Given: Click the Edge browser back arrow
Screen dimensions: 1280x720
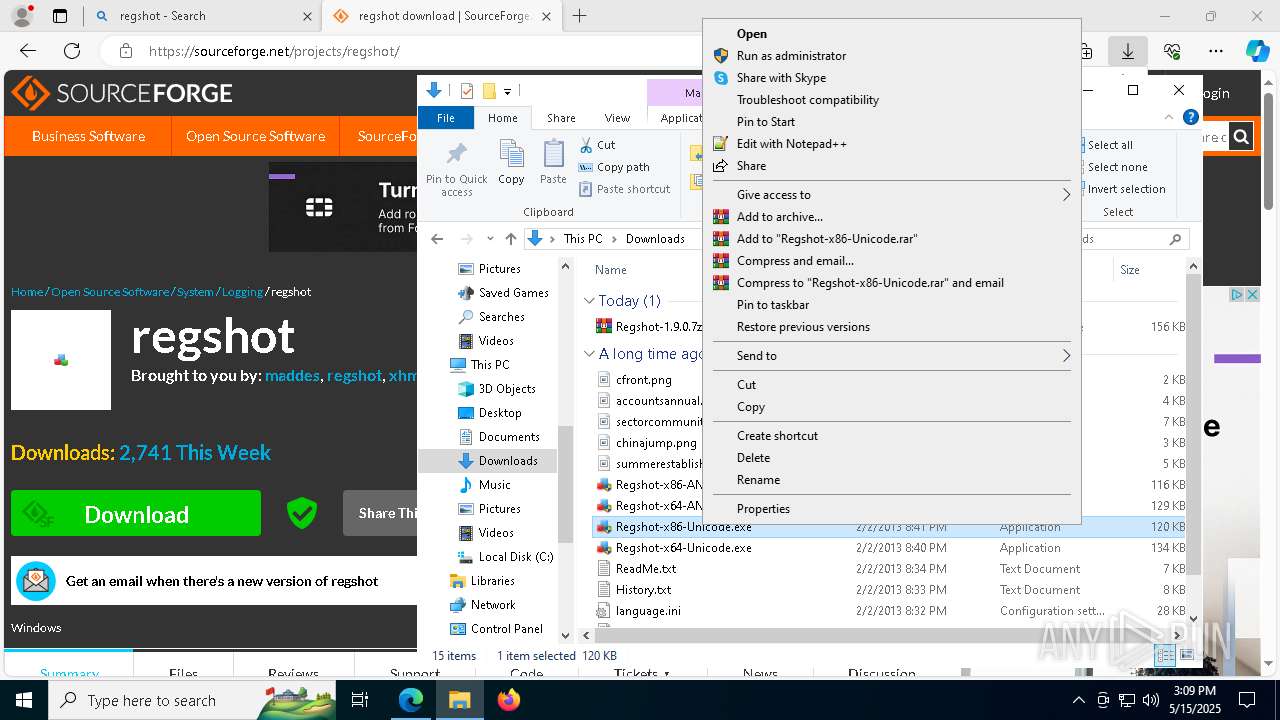Looking at the screenshot, I should (x=28, y=51).
